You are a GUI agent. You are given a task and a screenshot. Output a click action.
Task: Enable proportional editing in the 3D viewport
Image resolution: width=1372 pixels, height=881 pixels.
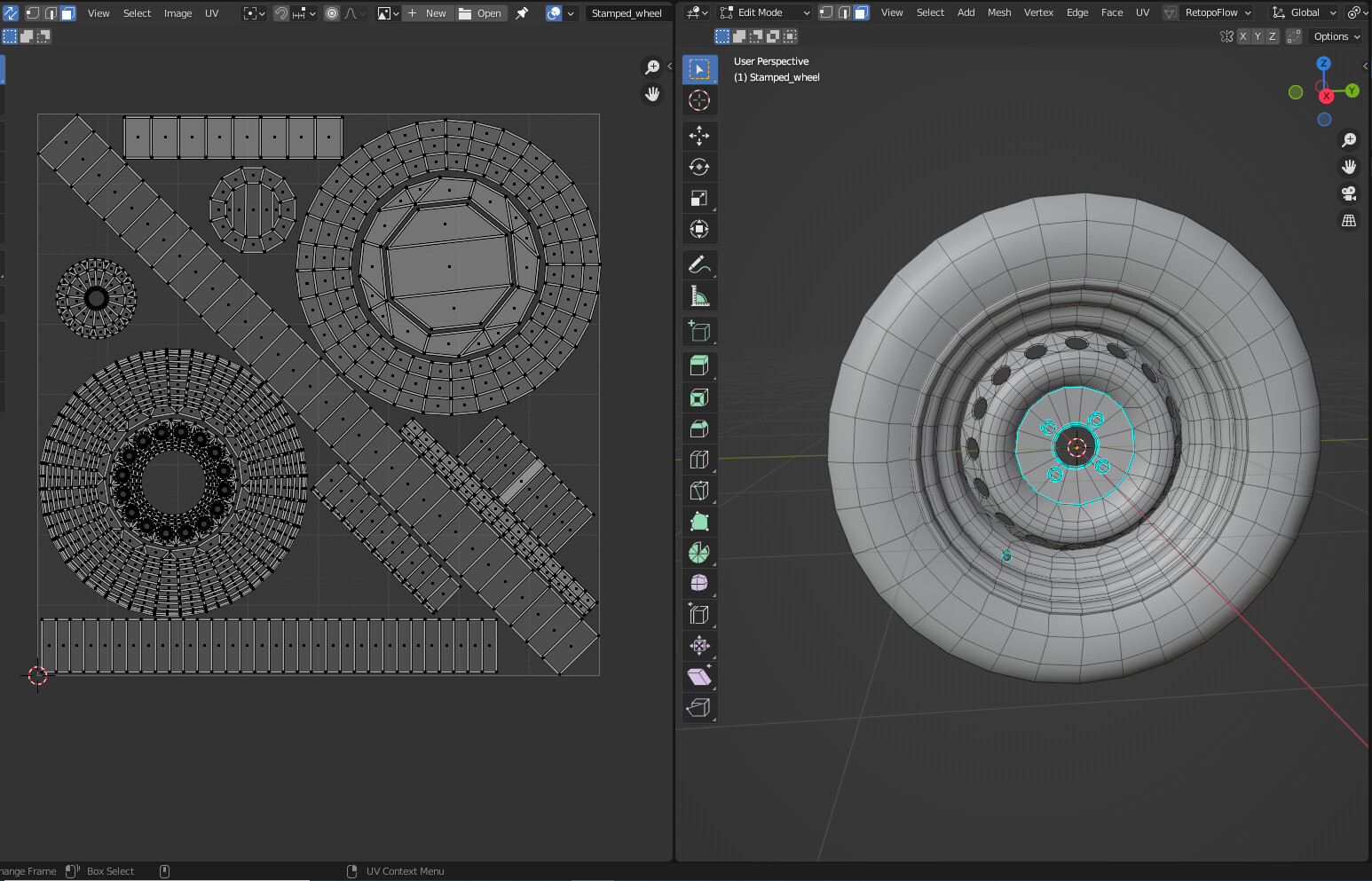click(1351, 12)
